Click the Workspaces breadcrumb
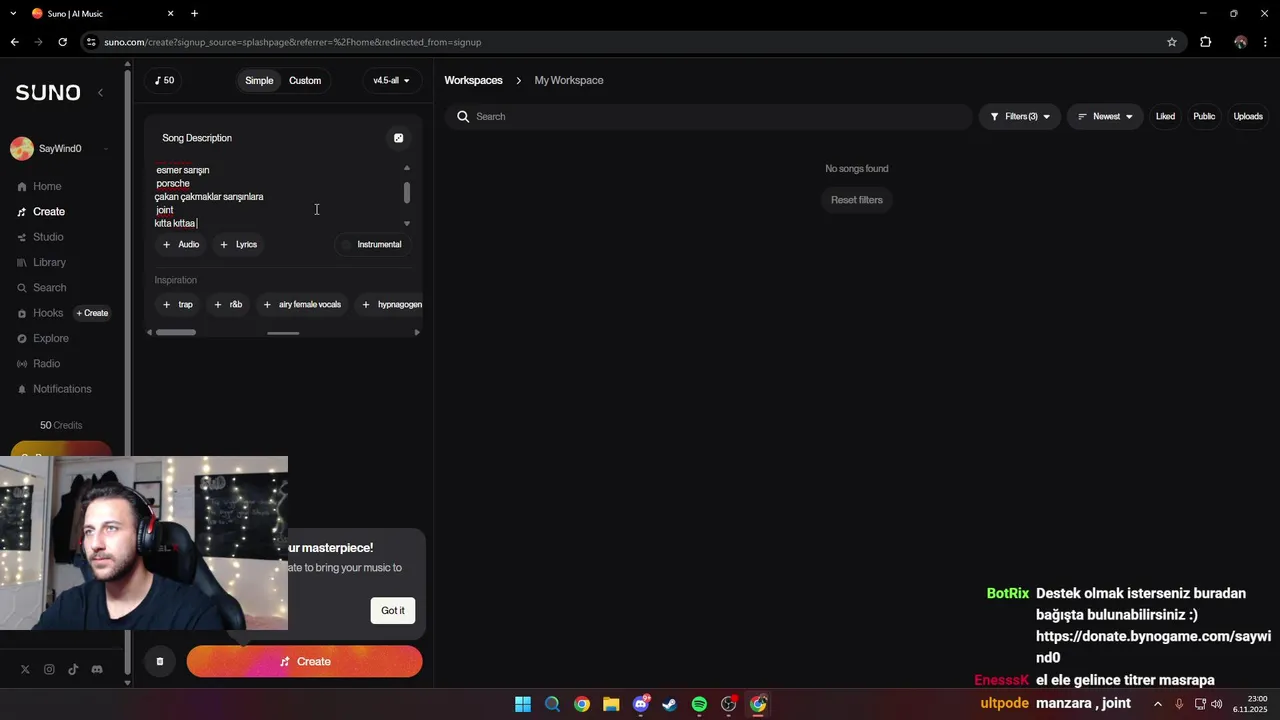This screenshot has height=720, width=1280. click(x=473, y=80)
